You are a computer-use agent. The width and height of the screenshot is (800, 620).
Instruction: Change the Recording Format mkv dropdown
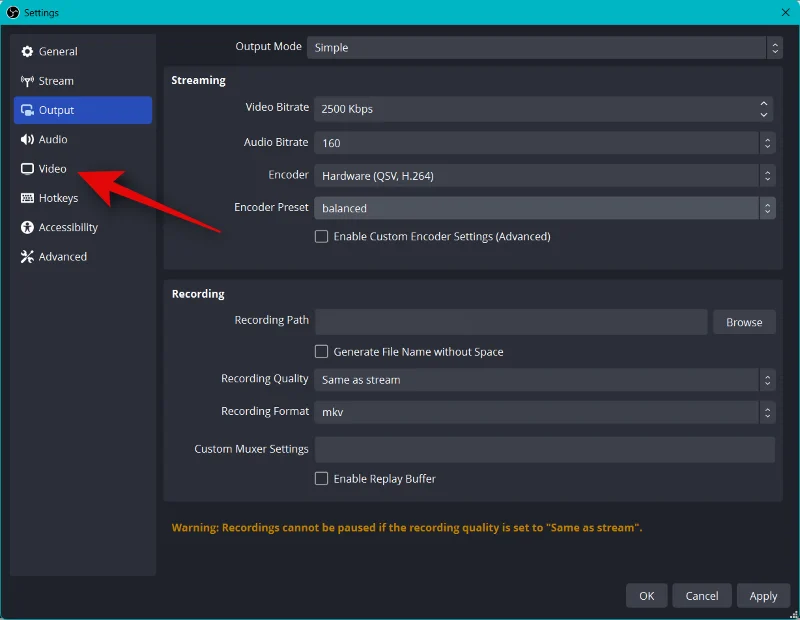(544, 412)
